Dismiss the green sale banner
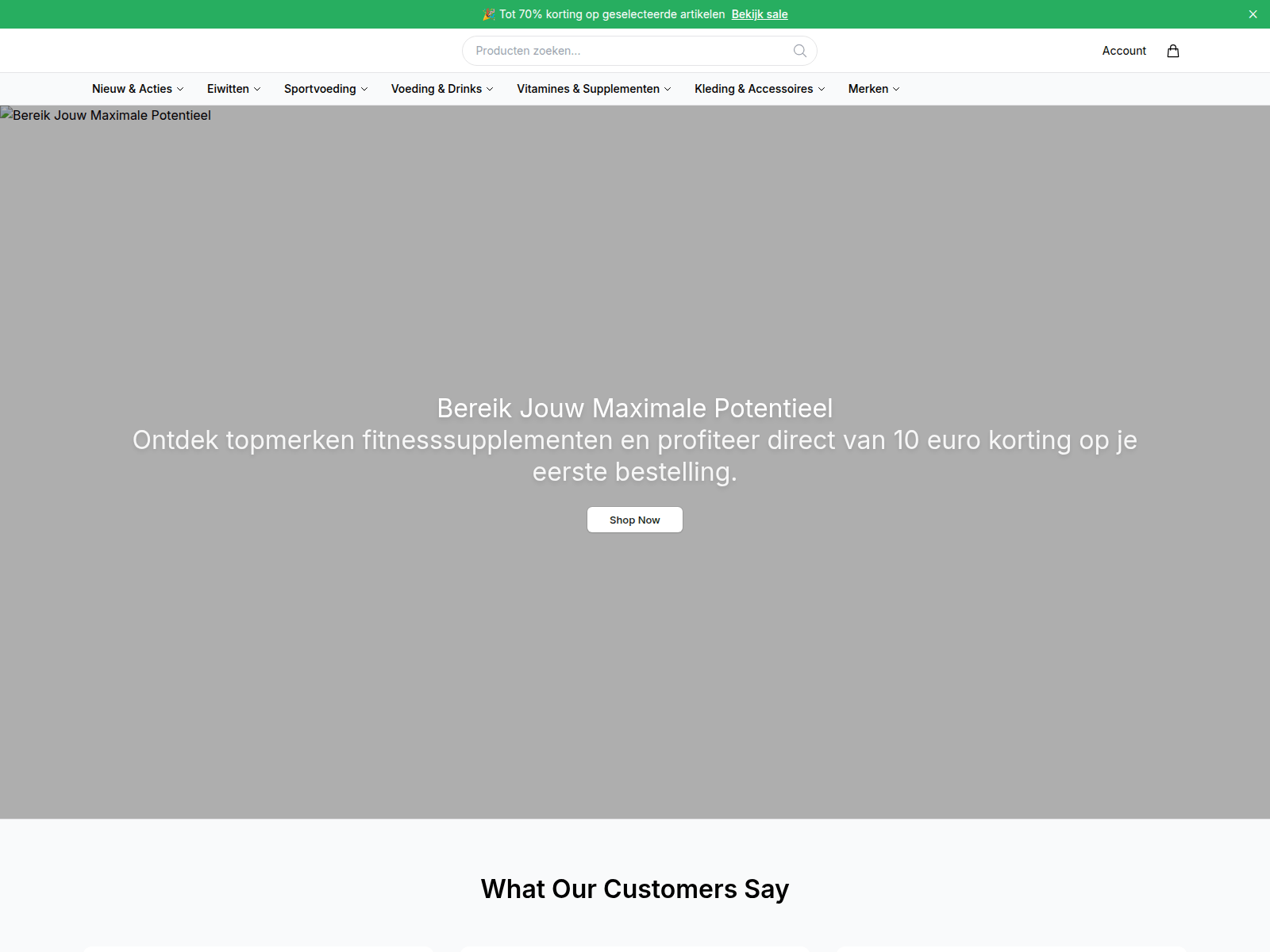 [x=1253, y=14]
